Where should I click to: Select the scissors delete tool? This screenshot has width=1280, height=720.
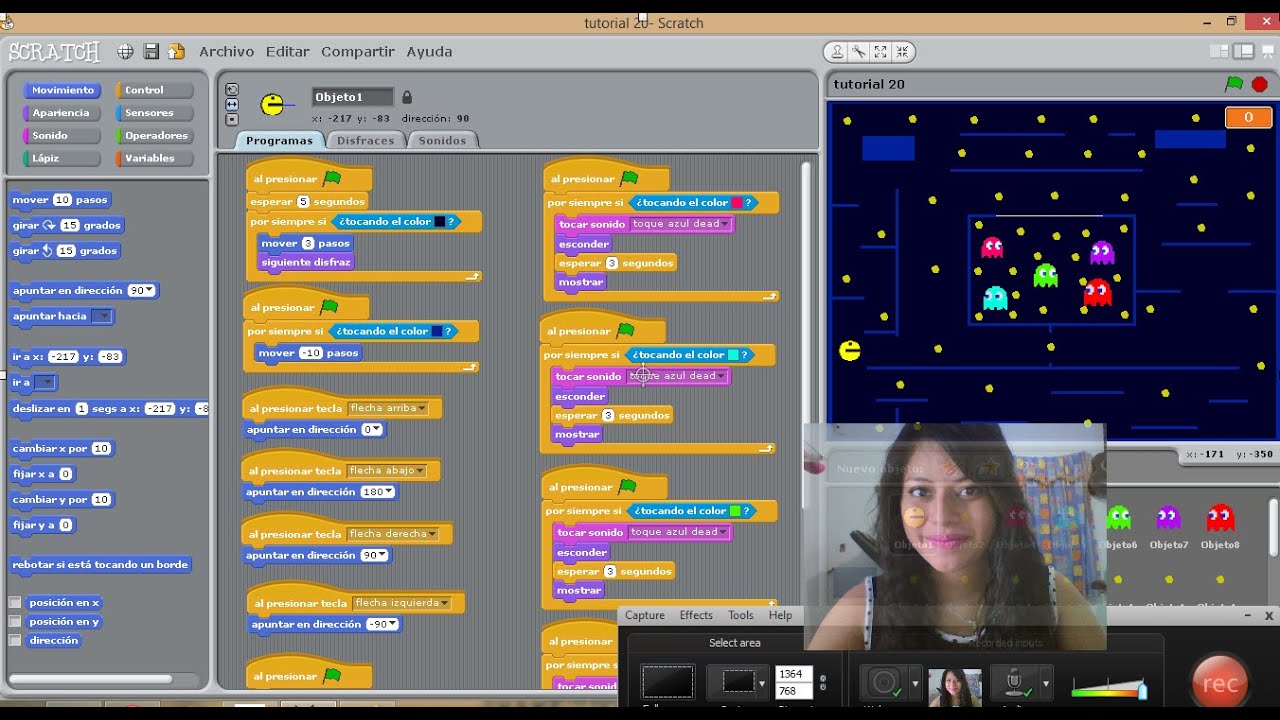pyautogui.click(x=858, y=52)
